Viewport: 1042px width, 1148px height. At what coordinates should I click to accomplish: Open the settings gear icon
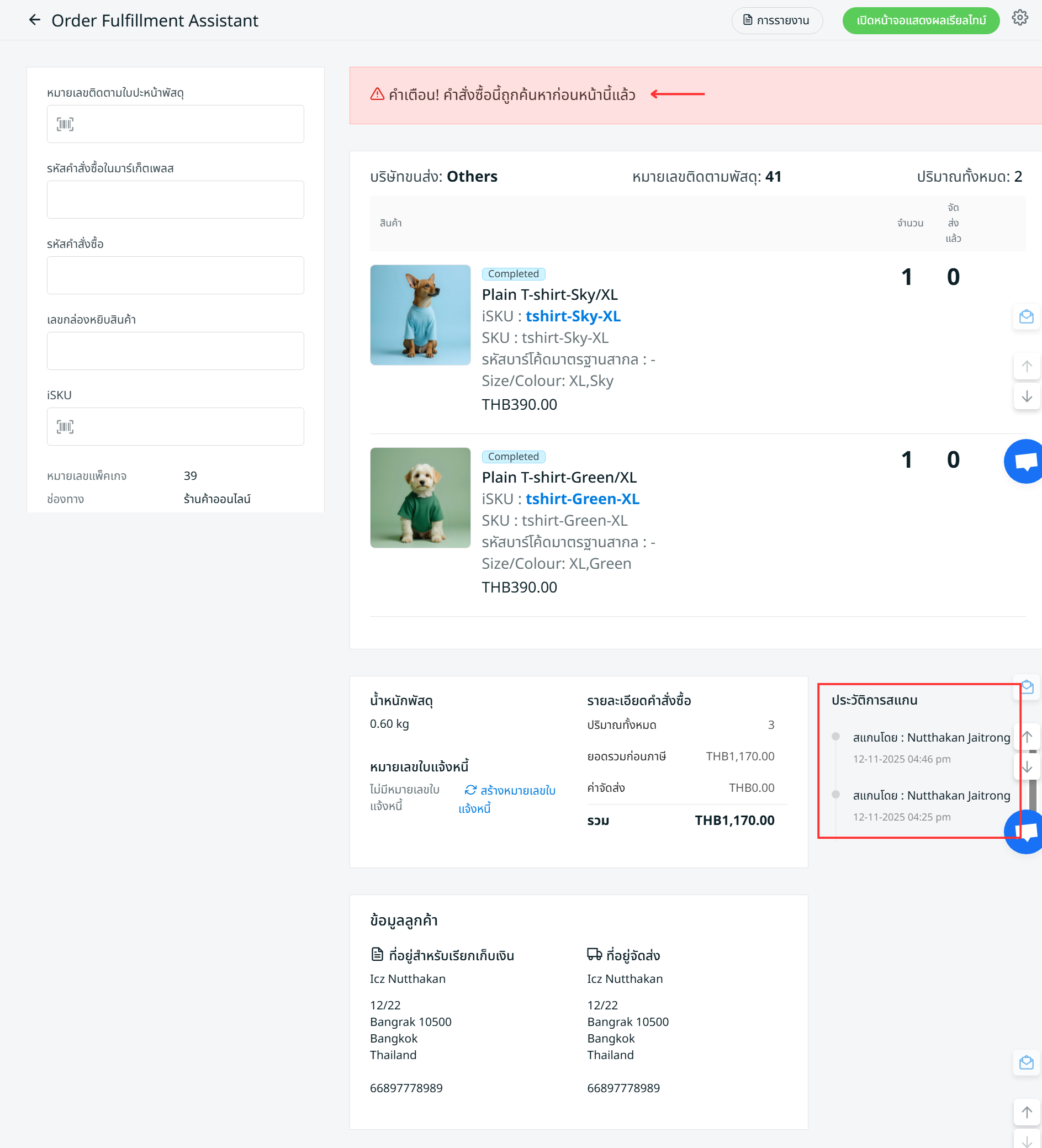tap(1019, 18)
